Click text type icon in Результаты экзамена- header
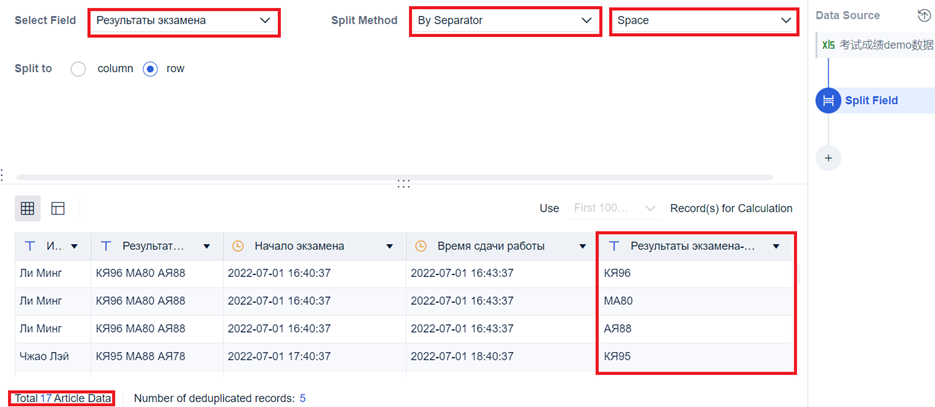 click(x=614, y=246)
